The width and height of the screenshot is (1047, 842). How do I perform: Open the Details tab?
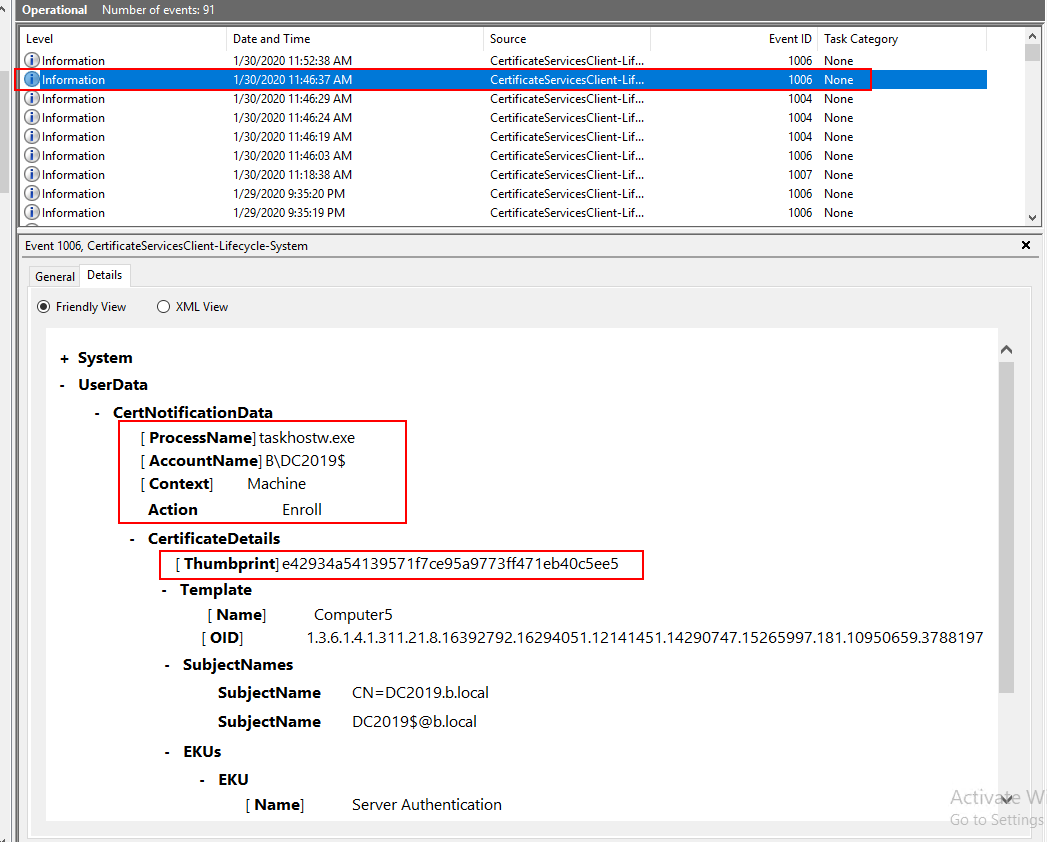(104, 275)
